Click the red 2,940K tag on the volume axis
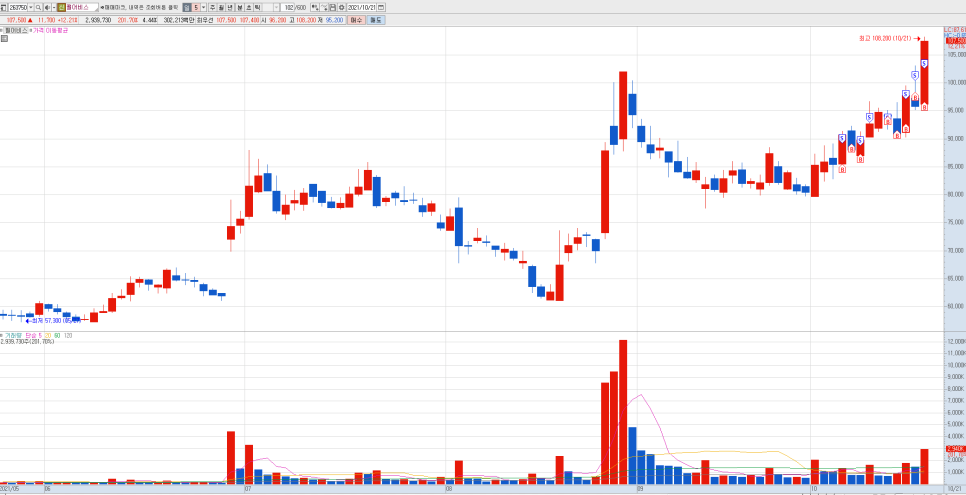The image size is (966, 495). point(954,448)
